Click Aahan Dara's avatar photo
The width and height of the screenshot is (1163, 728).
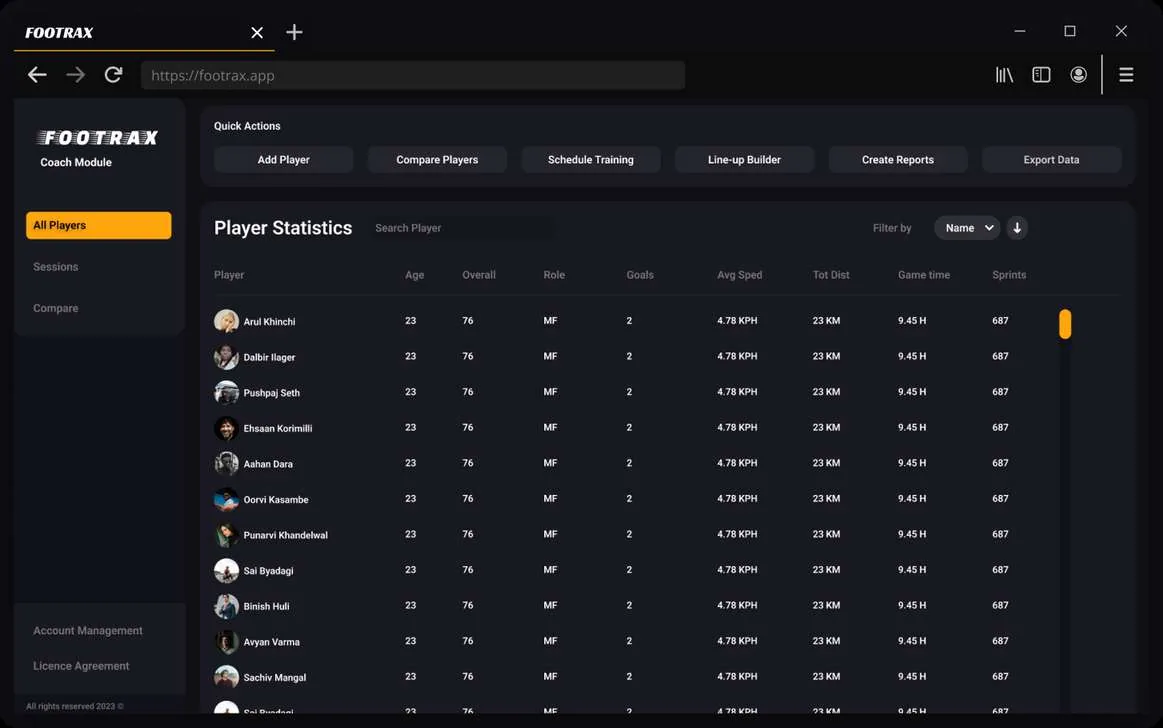226,463
